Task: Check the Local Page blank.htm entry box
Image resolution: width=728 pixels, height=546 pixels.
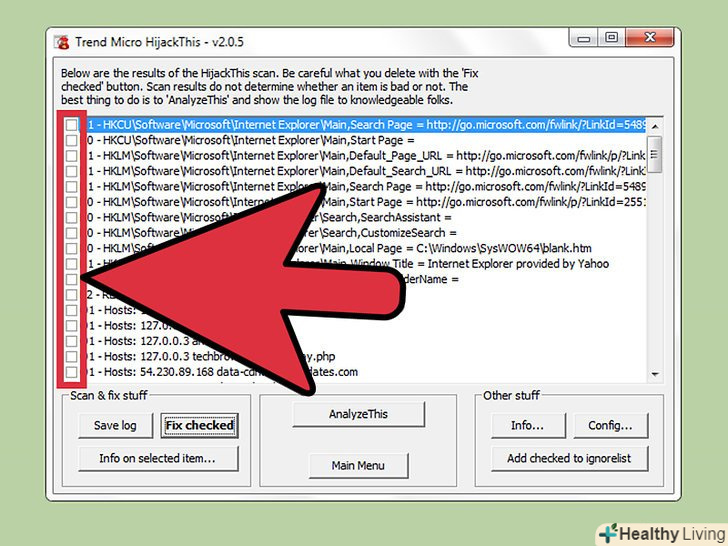Action: [71, 248]
